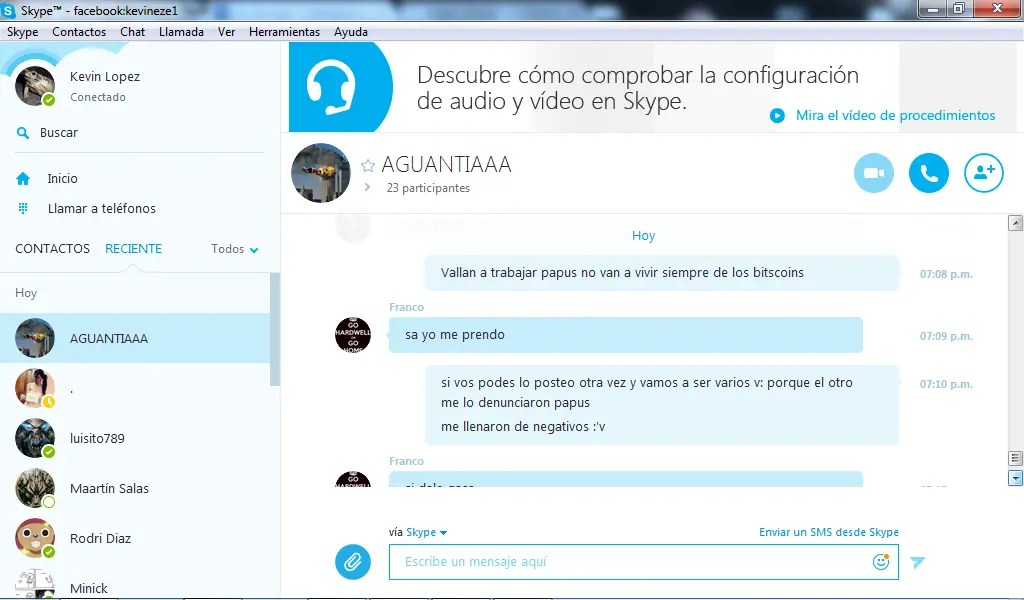
Task: Click Franco's avatar beside 'sa yo me prendo'
Action: [353, 335]
